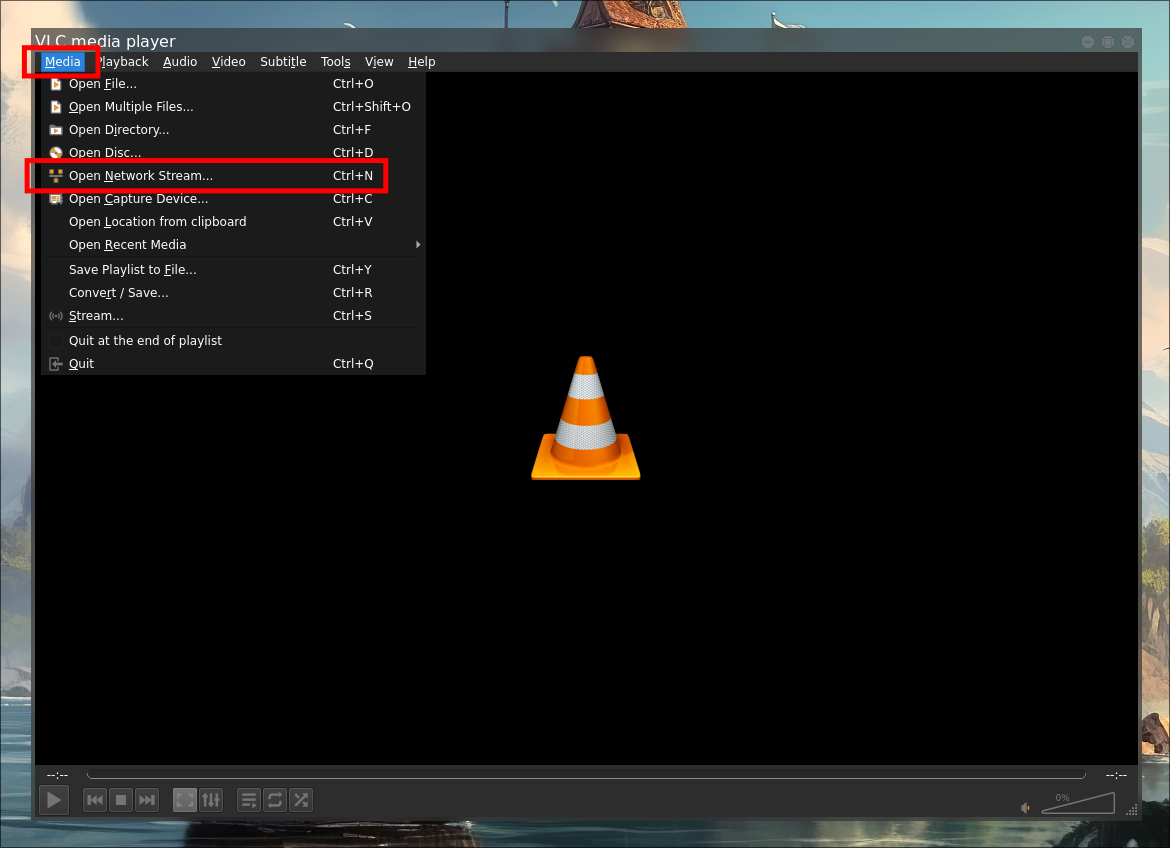The width and height of the screenshot is (1170, 848).
Task: Skip to next media track
Action: (147, 800)
